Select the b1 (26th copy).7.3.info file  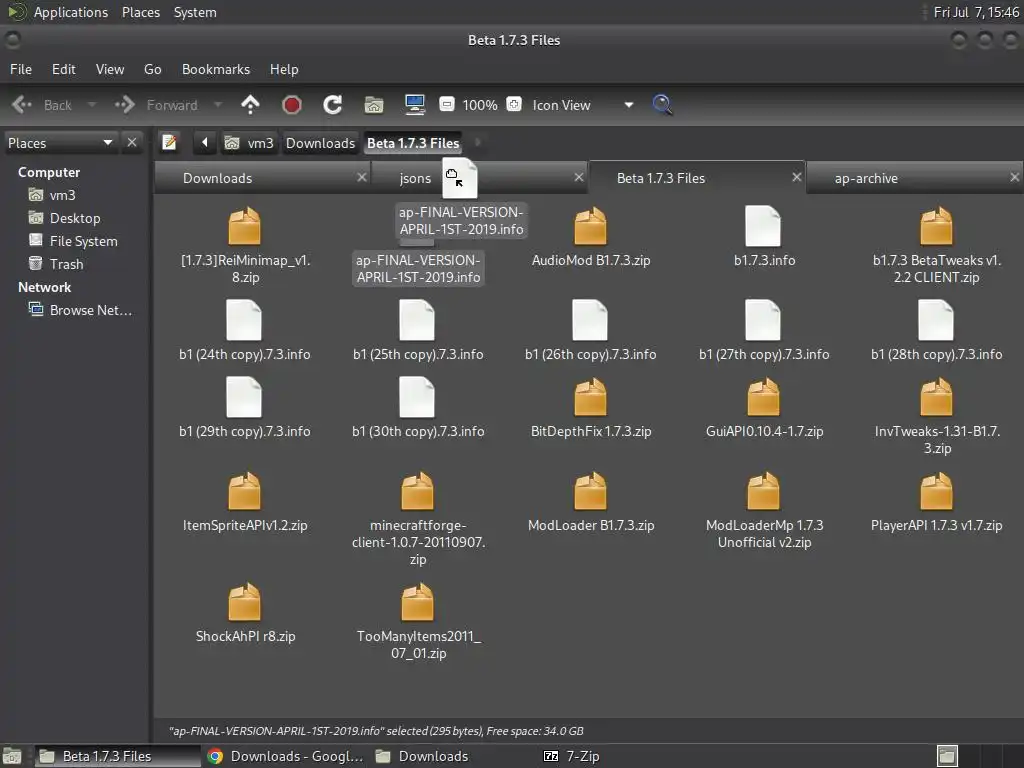[x=590, y=331]
